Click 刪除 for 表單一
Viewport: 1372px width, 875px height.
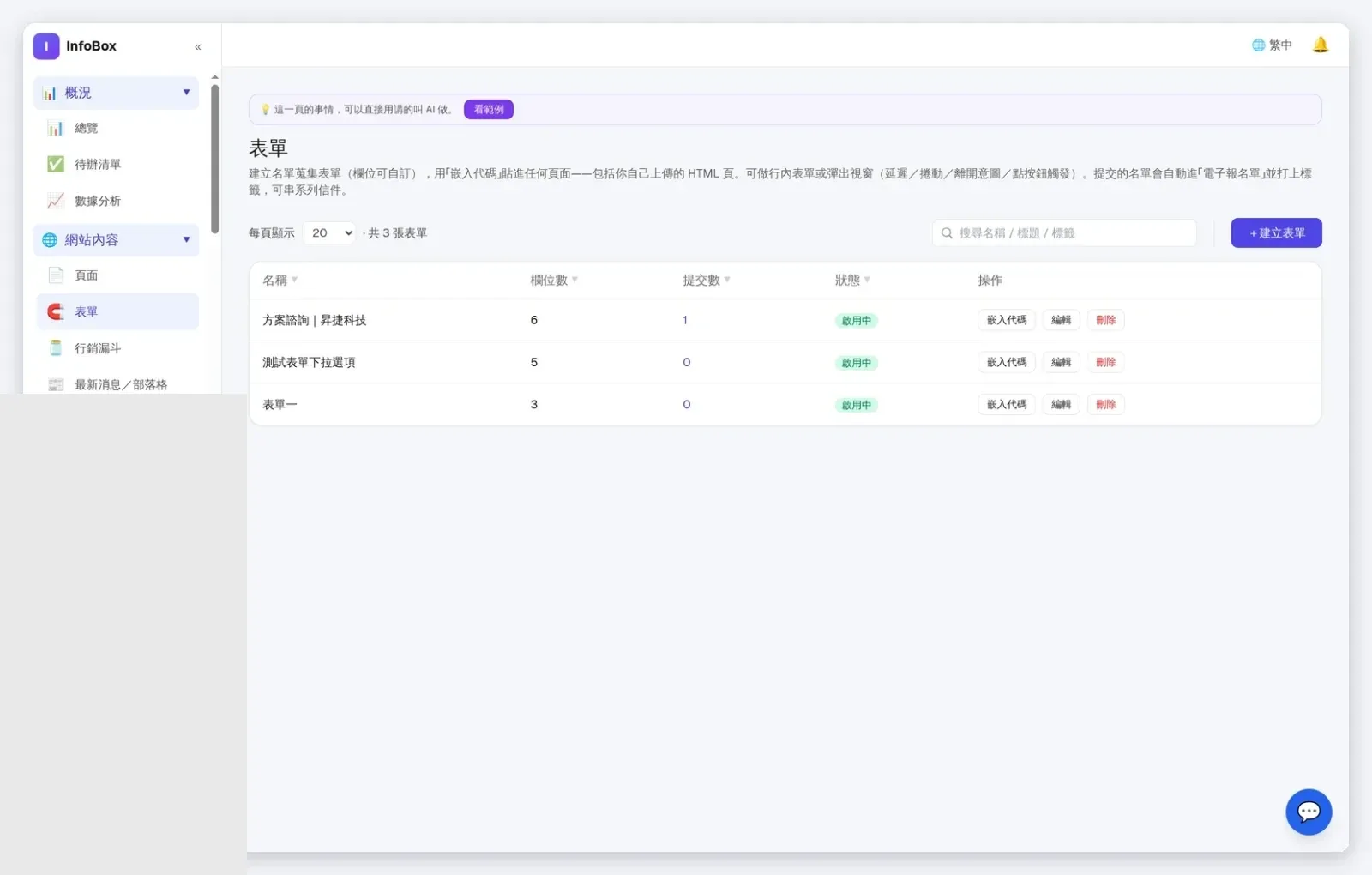1106,404
